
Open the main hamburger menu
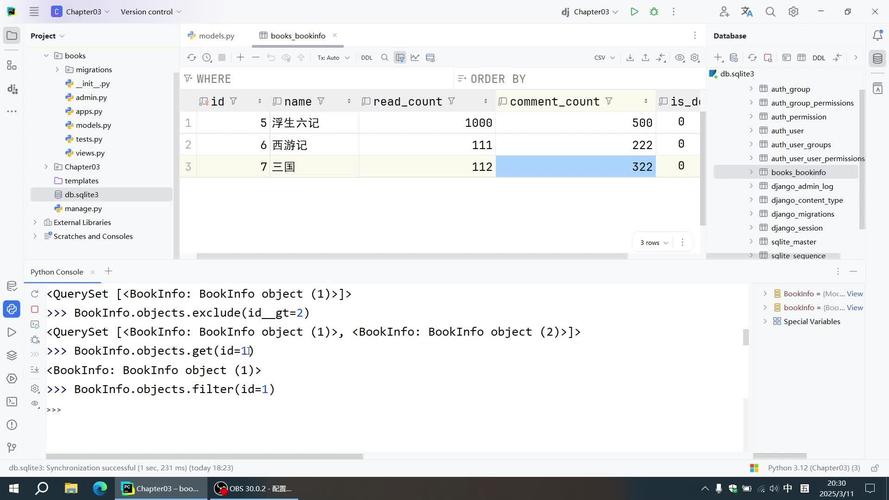click(34, 11)
